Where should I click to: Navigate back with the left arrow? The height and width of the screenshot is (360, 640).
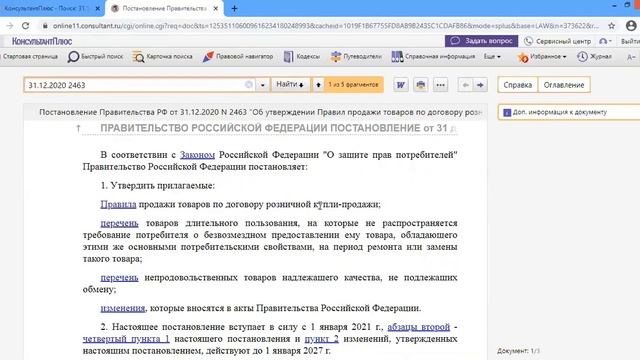[x=465, y=85]
